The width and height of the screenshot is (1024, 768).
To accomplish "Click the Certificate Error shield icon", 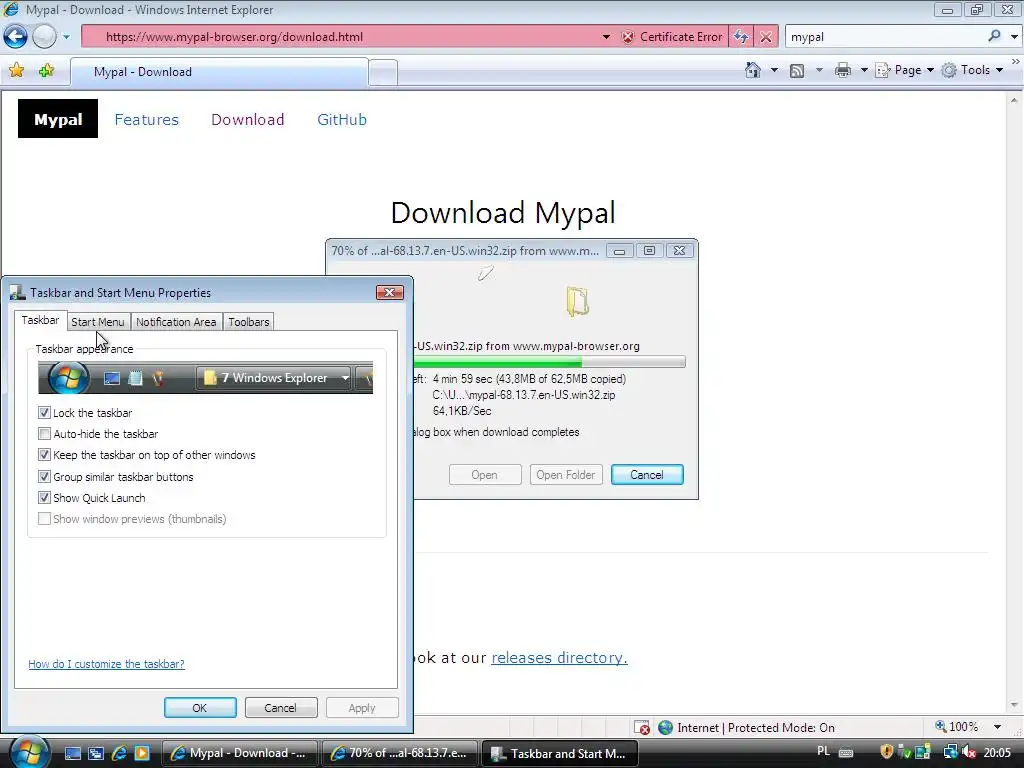I will point(628,37).
